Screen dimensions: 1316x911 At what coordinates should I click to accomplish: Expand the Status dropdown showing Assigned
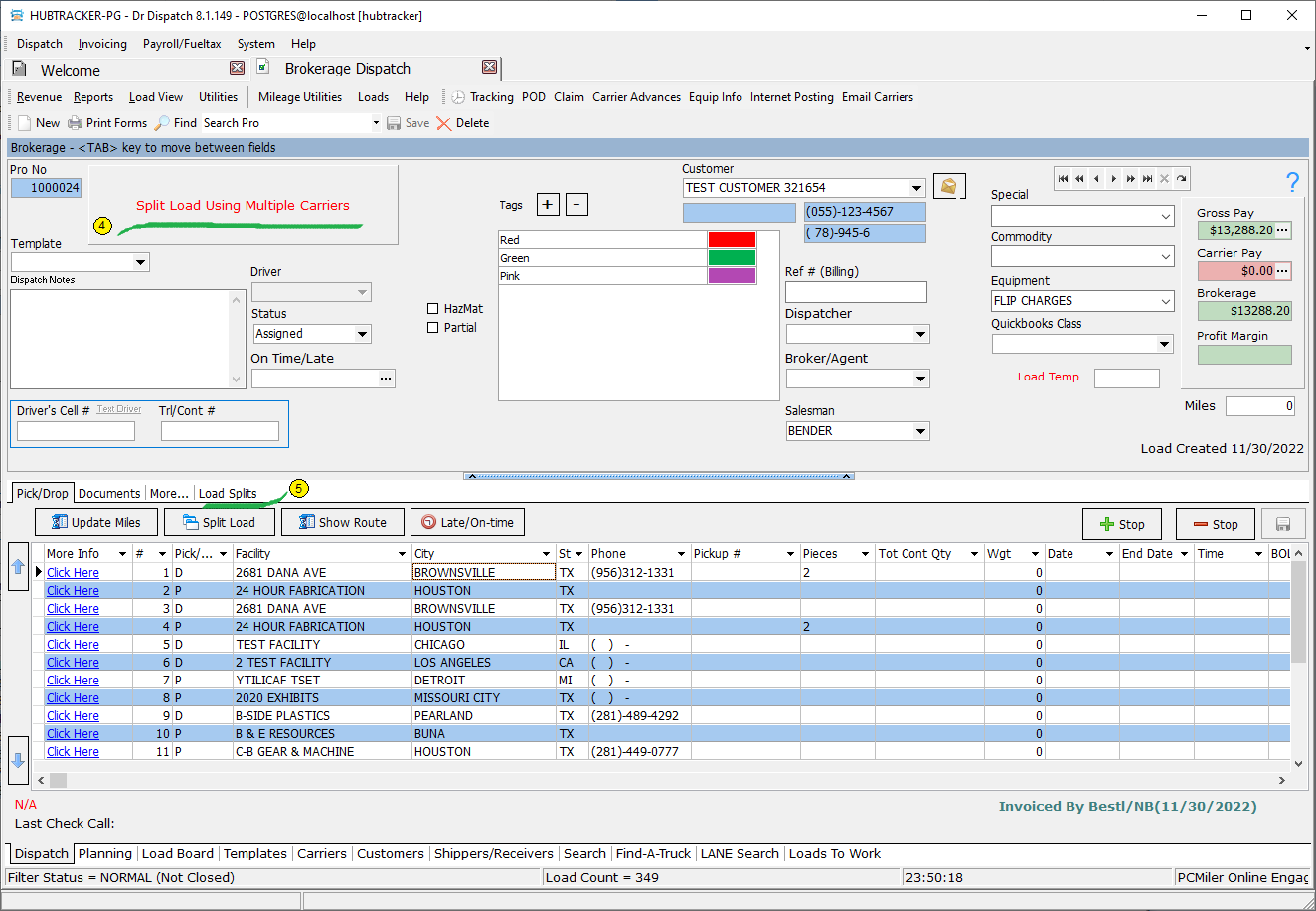362,334
